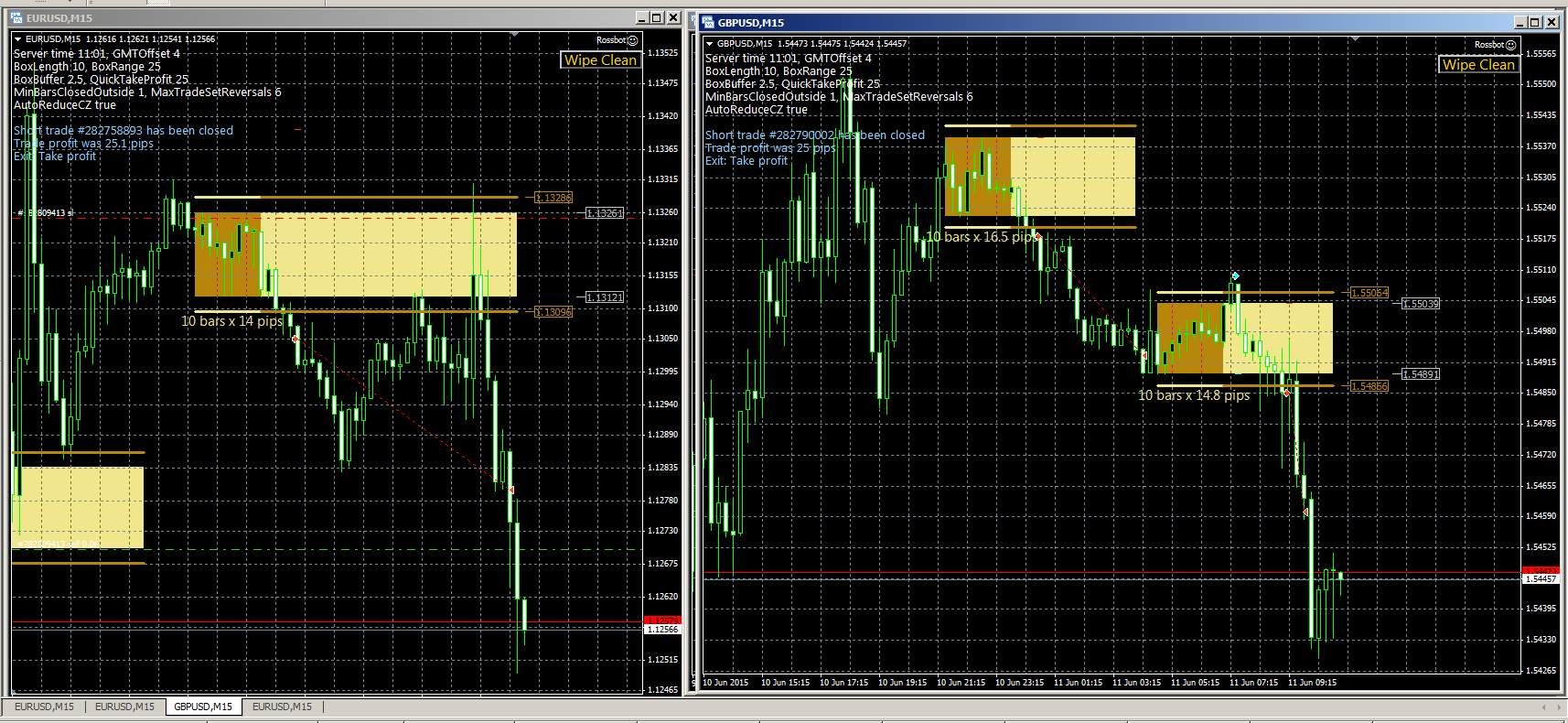Click the Wipe Clean button in EURUSD chart
The height and width of the screenshot is (723, 1568).
tap(600, 59)
